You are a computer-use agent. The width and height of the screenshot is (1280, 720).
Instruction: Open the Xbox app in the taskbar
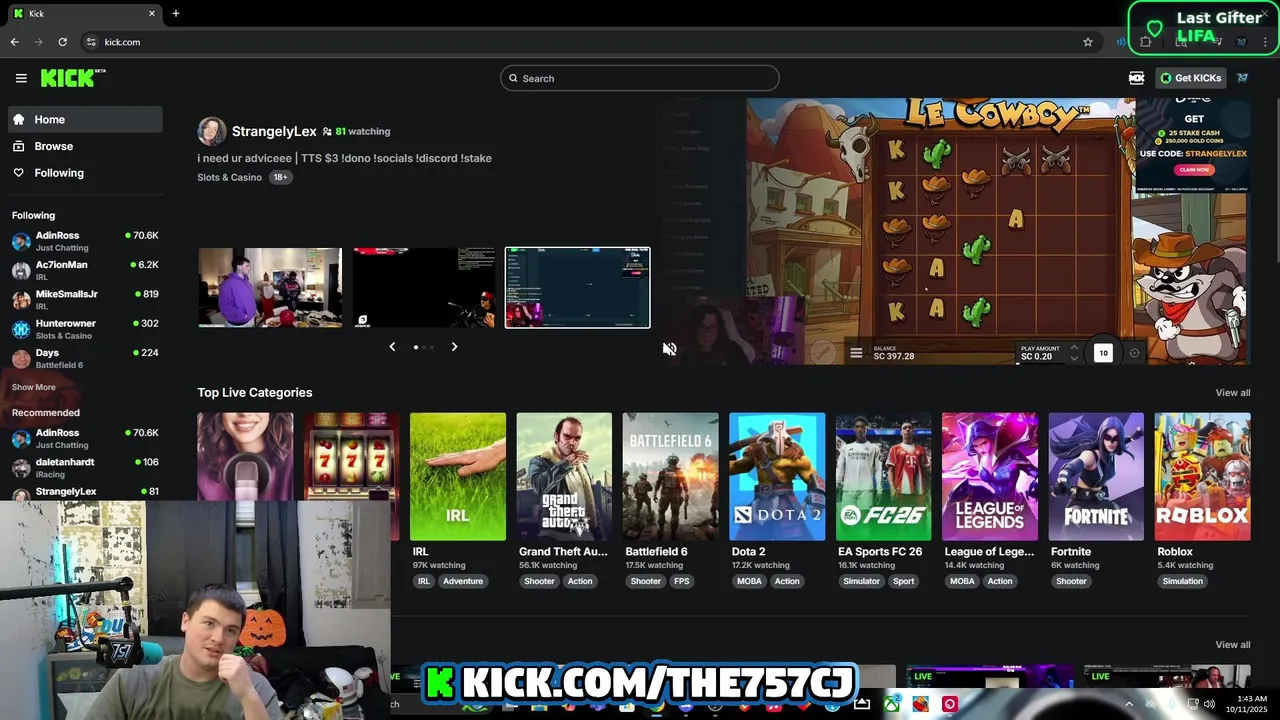[892, 704]
